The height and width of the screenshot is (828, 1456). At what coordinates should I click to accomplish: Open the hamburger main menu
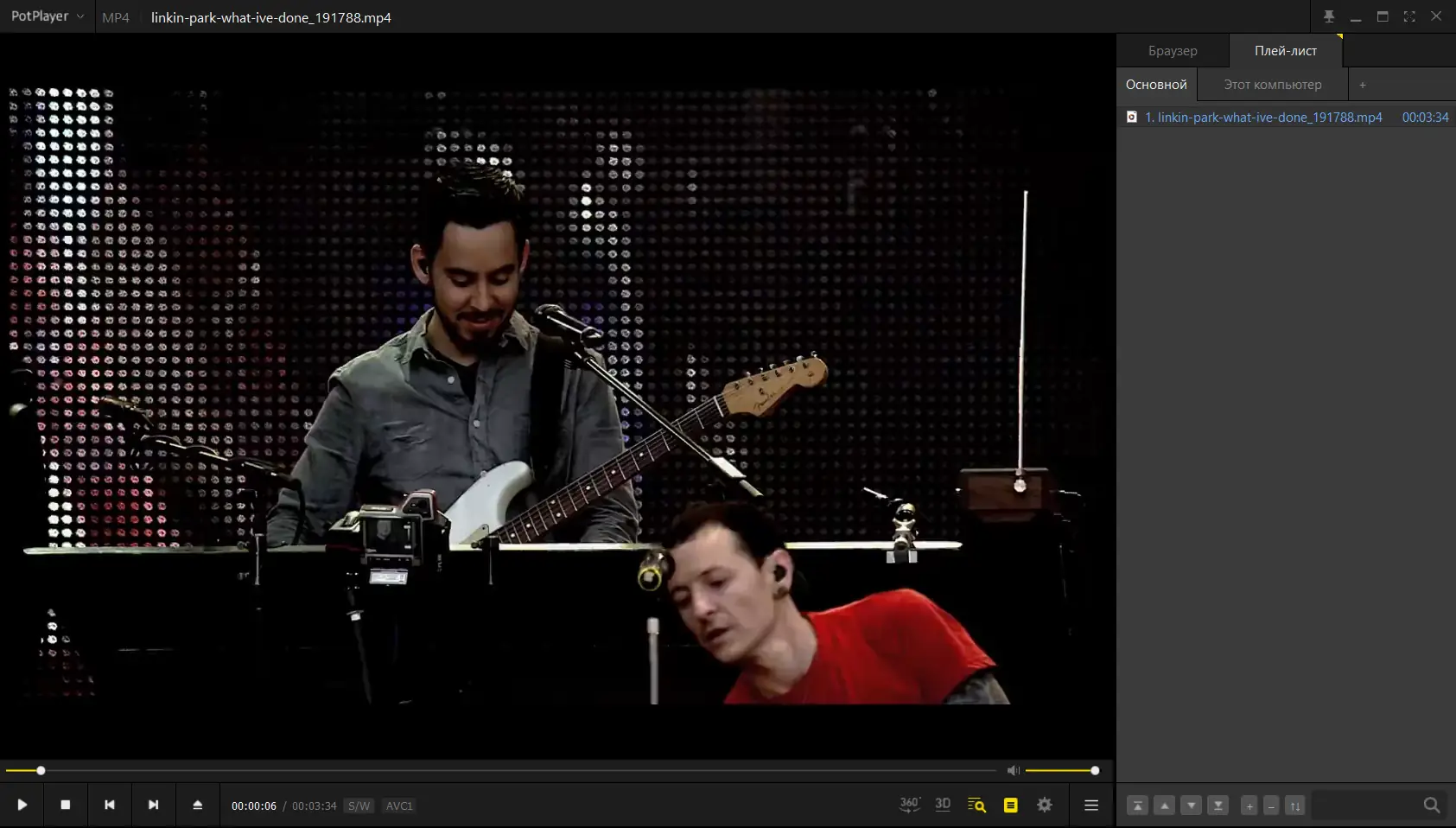point(1091,805)
